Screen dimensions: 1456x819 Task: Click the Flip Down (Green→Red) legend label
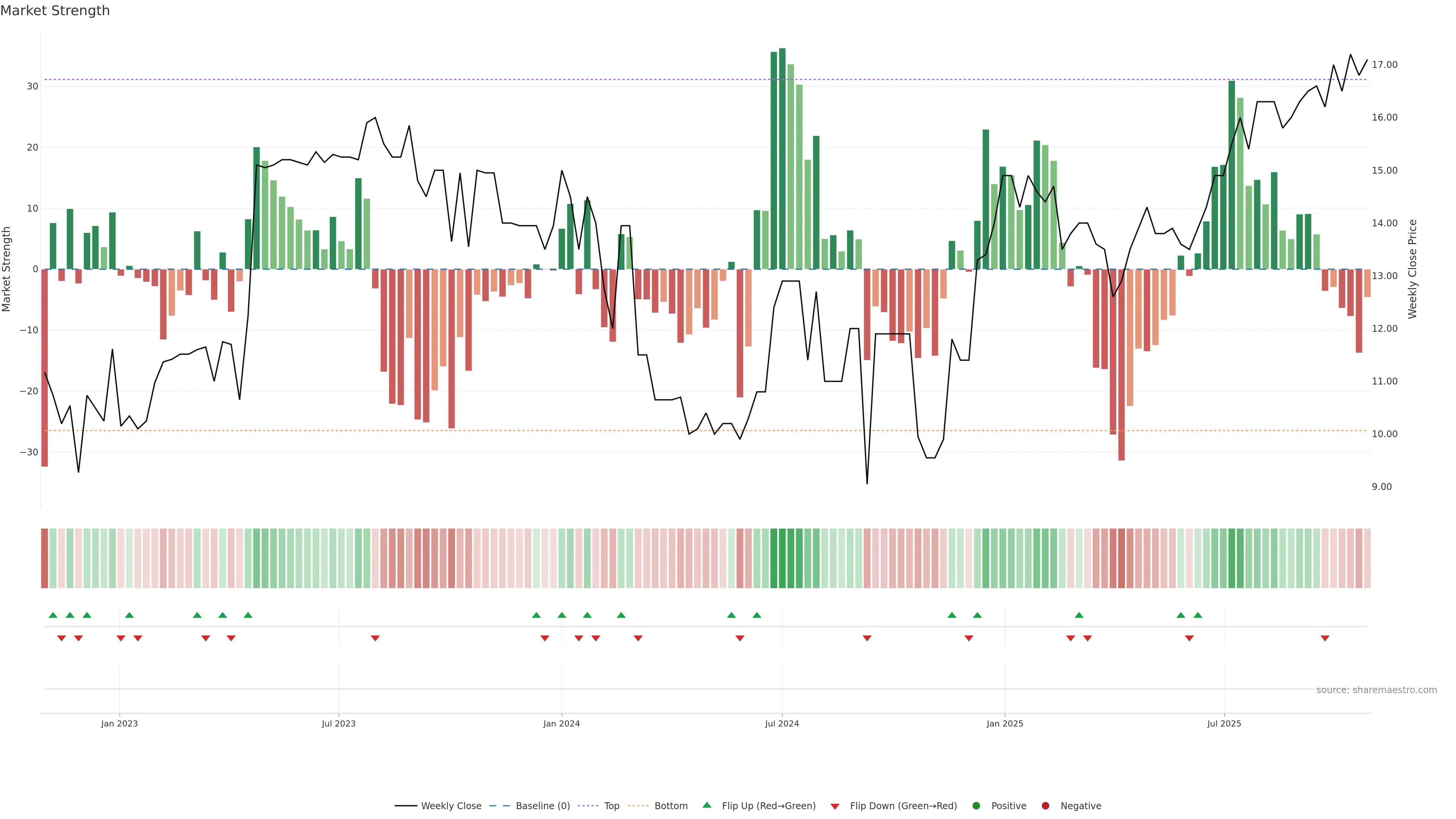(x=903, y=805)
